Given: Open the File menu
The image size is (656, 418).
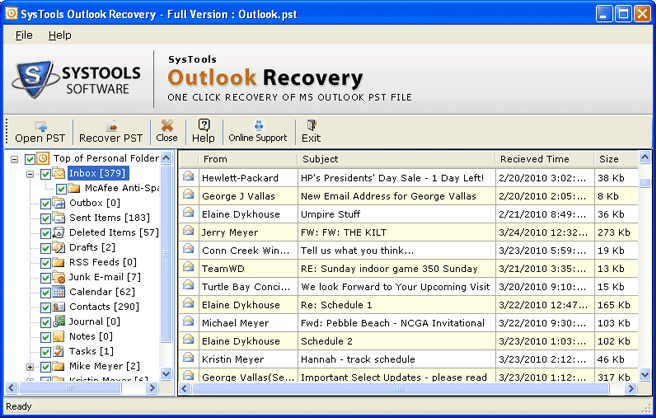Looking at the screenshot, I should 24,35.
